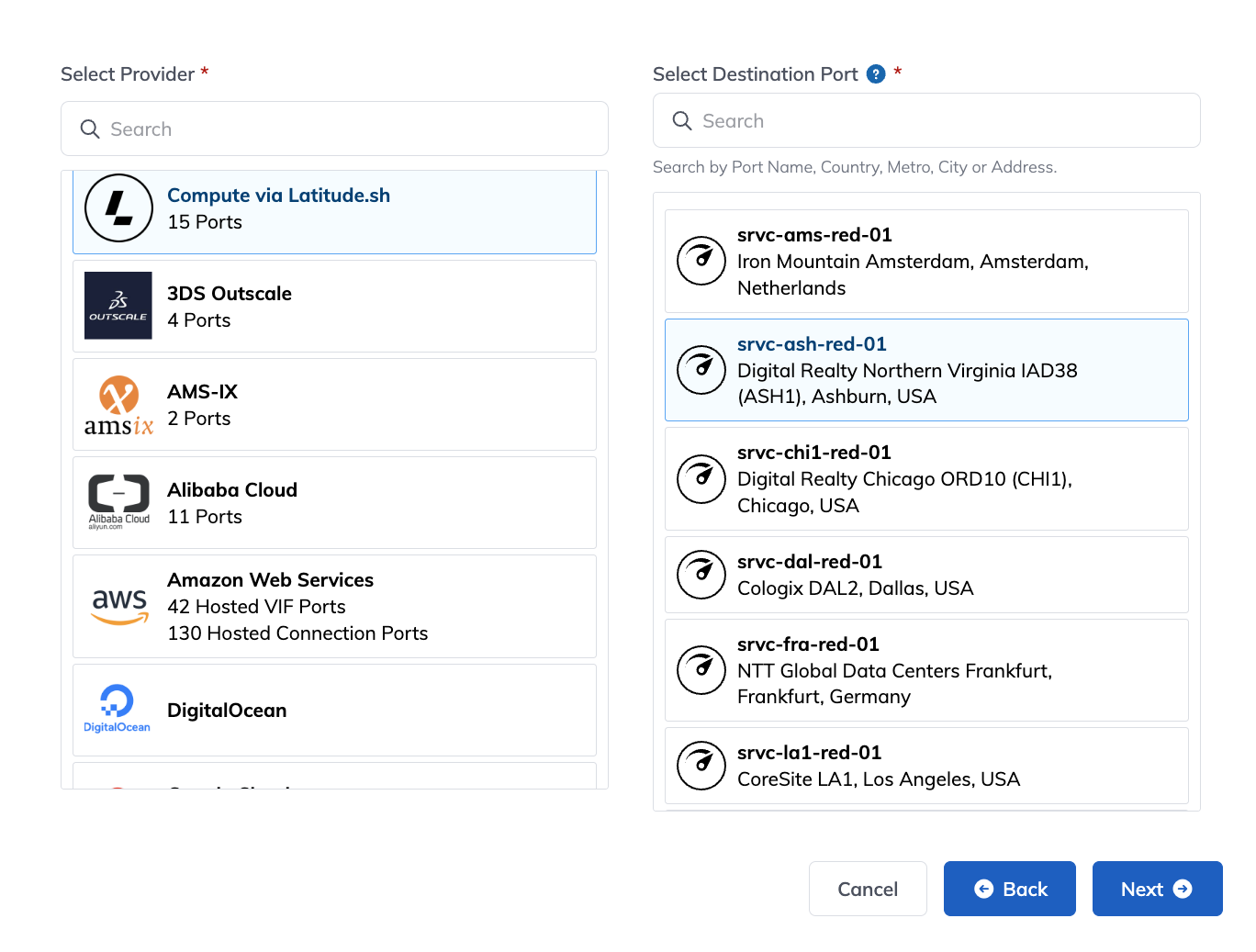This screenshot has width=1256, height=952.
Task: Click the DigitalOcean logo
Action: [118, 709]
